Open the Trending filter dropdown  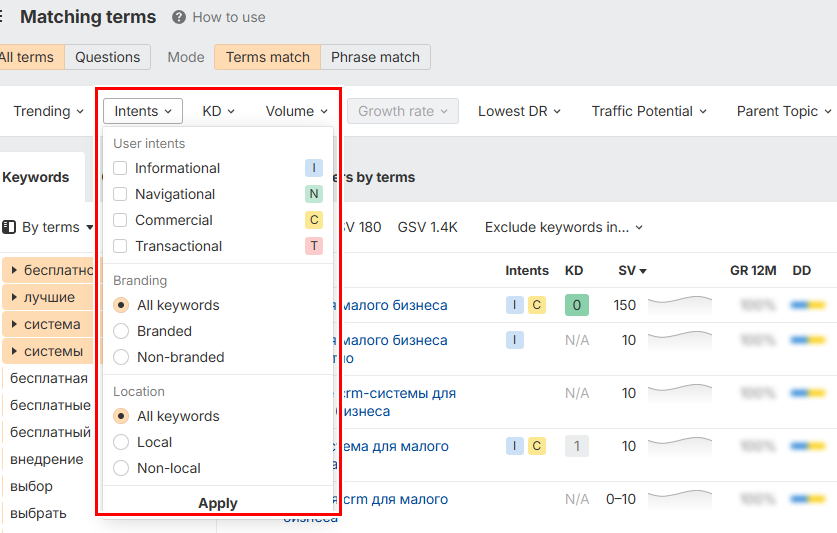tap(49, 111)
